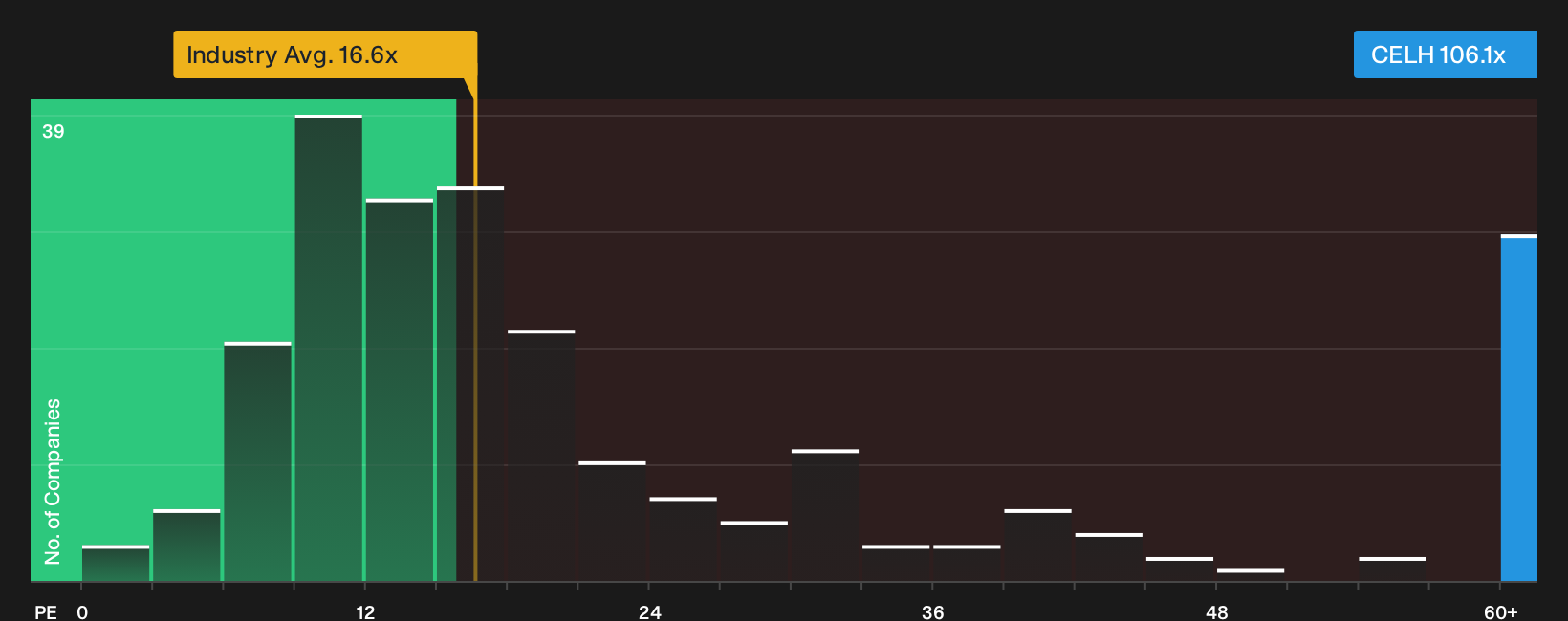
Task: Click the bar ending at PE 36
Action: click(x=896, y=564)
